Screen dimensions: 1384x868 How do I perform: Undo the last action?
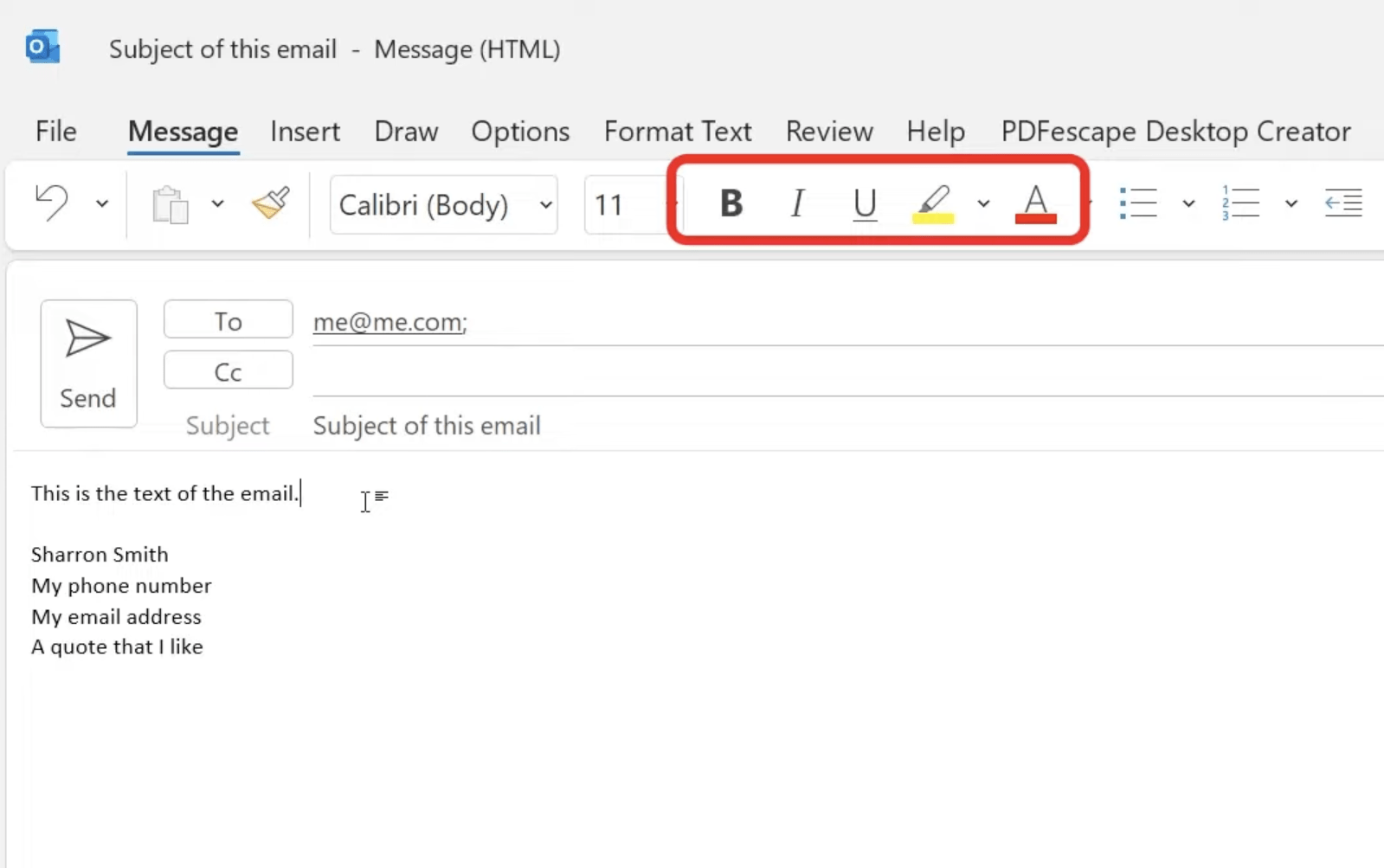click(52, 203)
